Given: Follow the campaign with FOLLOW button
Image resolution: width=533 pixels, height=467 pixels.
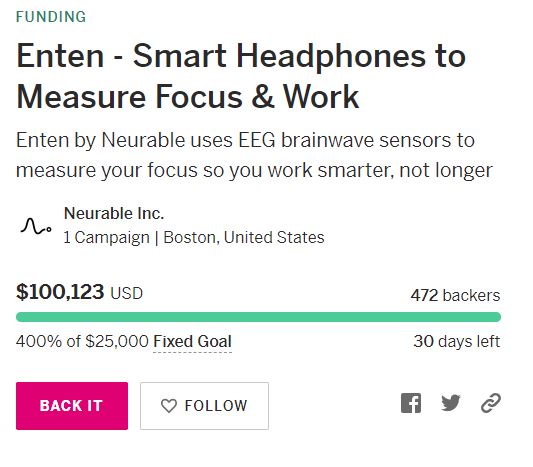Looking at the screenshot, I should pos(204,406).
